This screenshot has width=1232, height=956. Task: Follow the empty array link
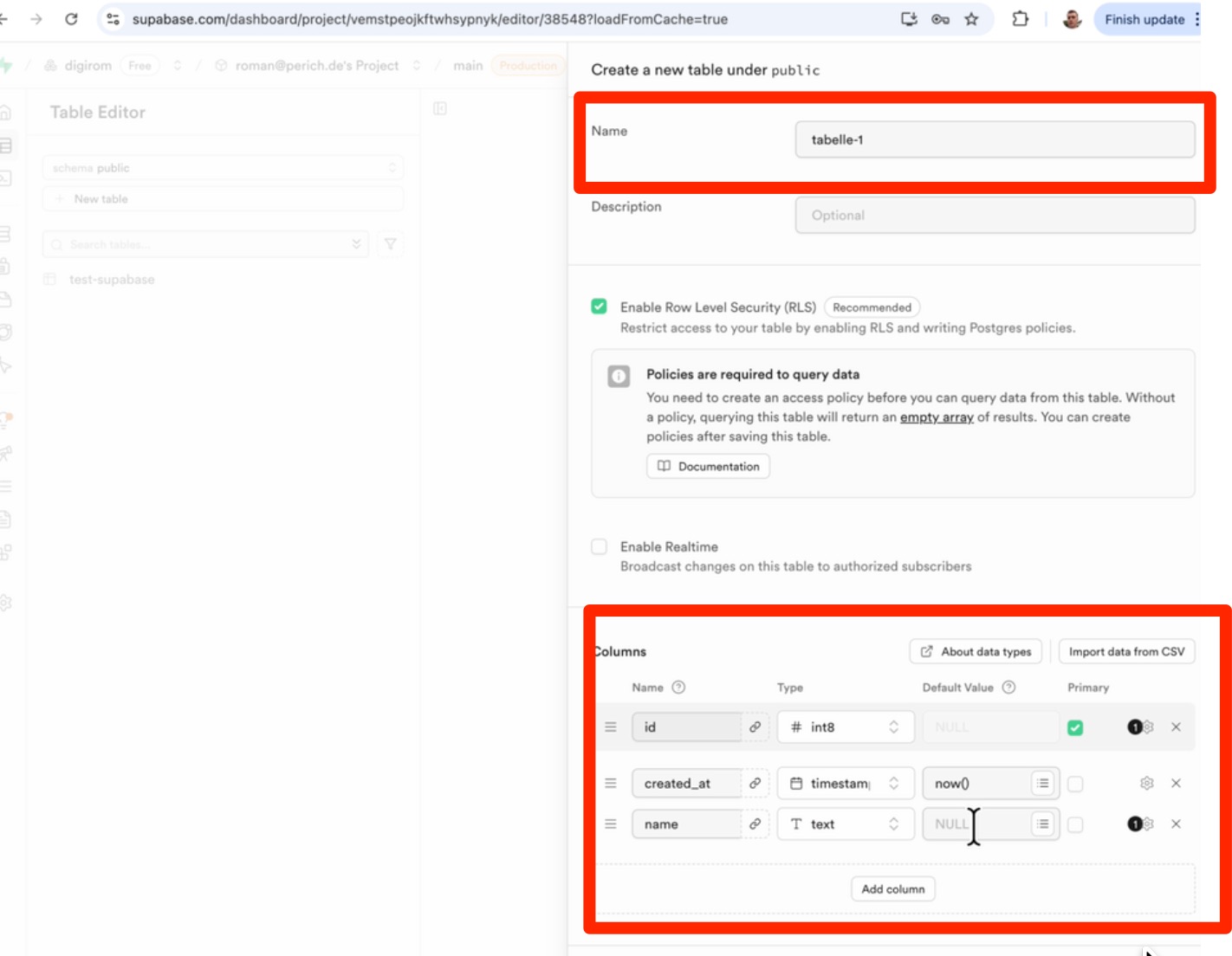pyautogui.click(x=937, y=417)
